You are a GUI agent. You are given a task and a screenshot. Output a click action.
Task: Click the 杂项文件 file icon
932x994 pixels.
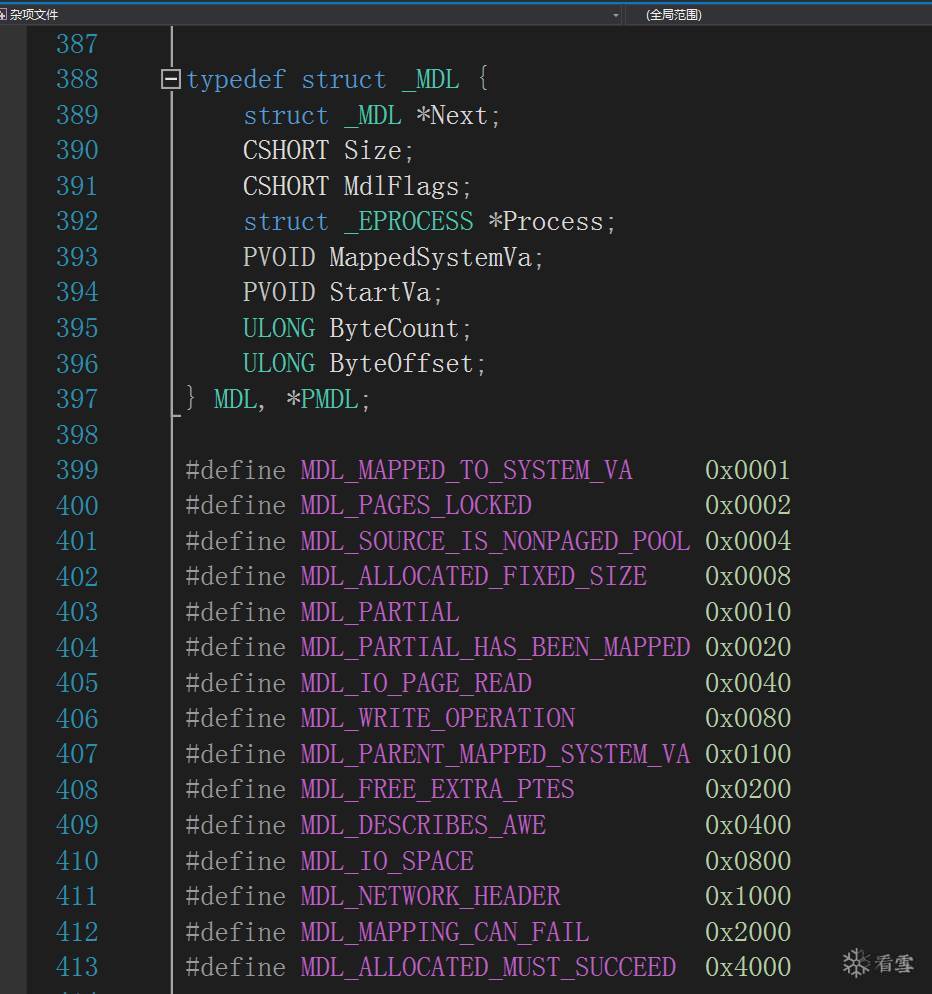pyautogui.click(x=3, y=15)
